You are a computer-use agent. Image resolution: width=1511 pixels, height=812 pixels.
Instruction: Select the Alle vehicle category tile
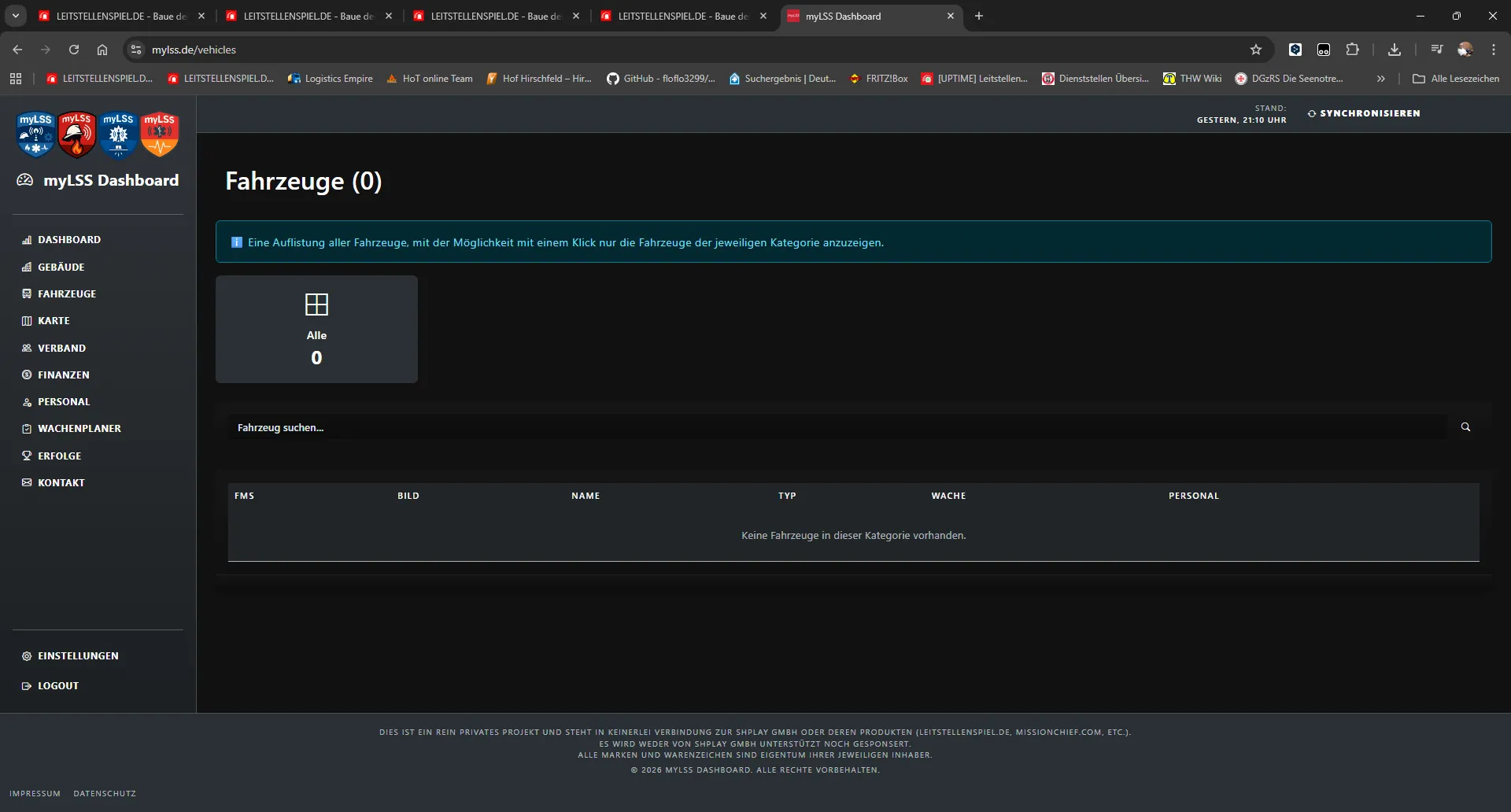[316, 329]
